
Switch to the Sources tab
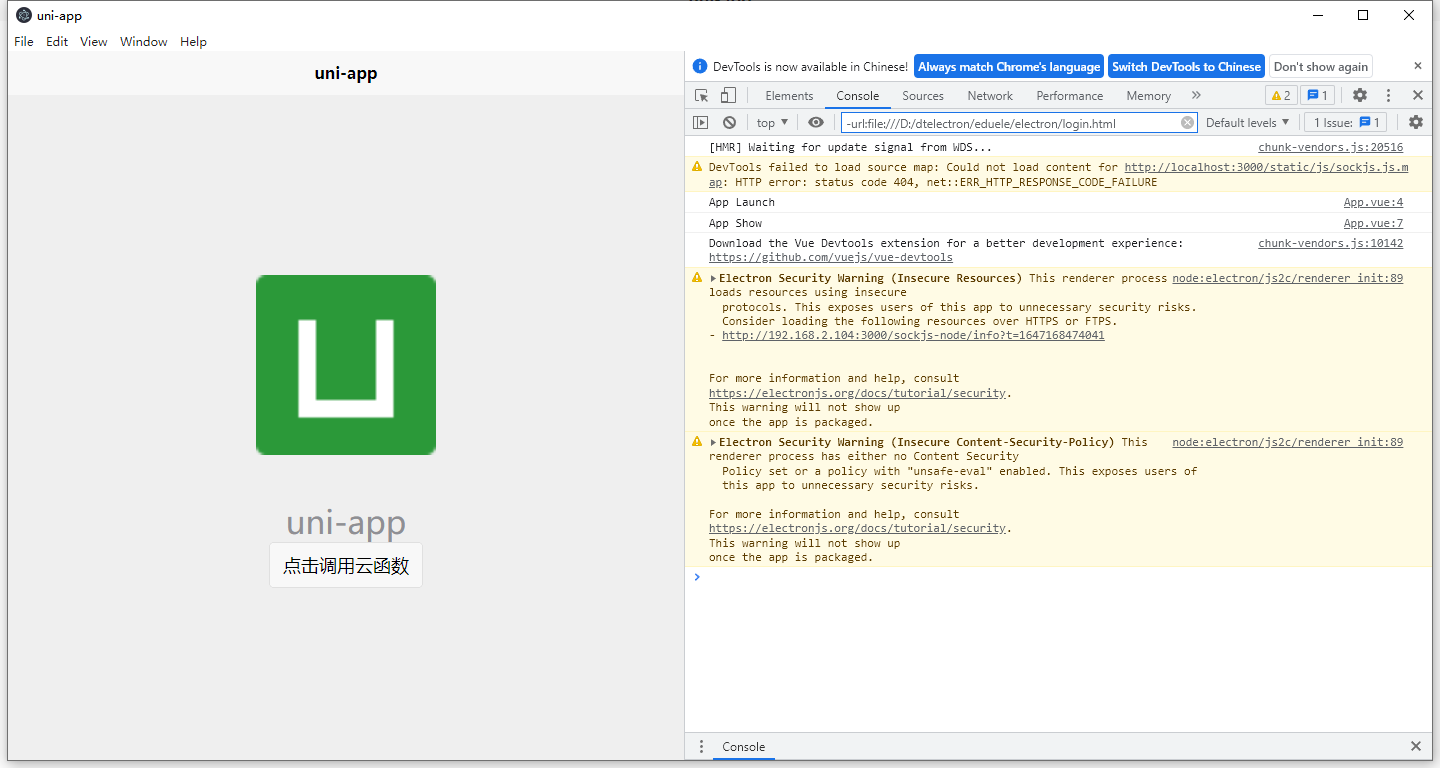[923, 96]
